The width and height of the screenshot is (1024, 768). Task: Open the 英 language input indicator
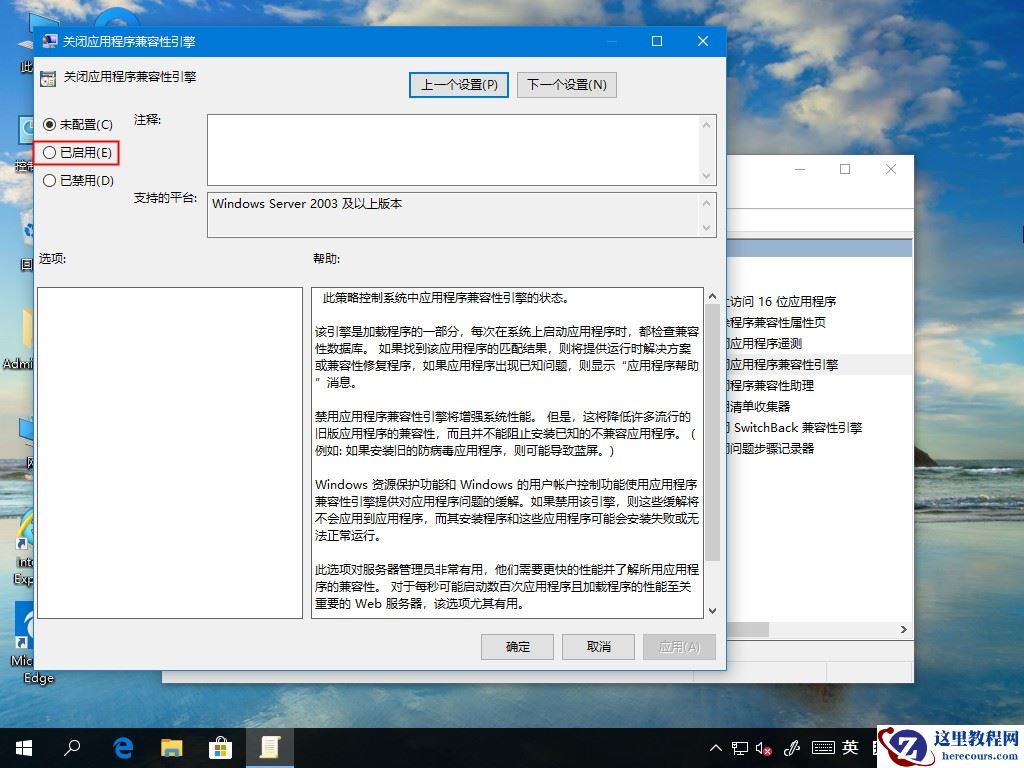pos(848,747)
